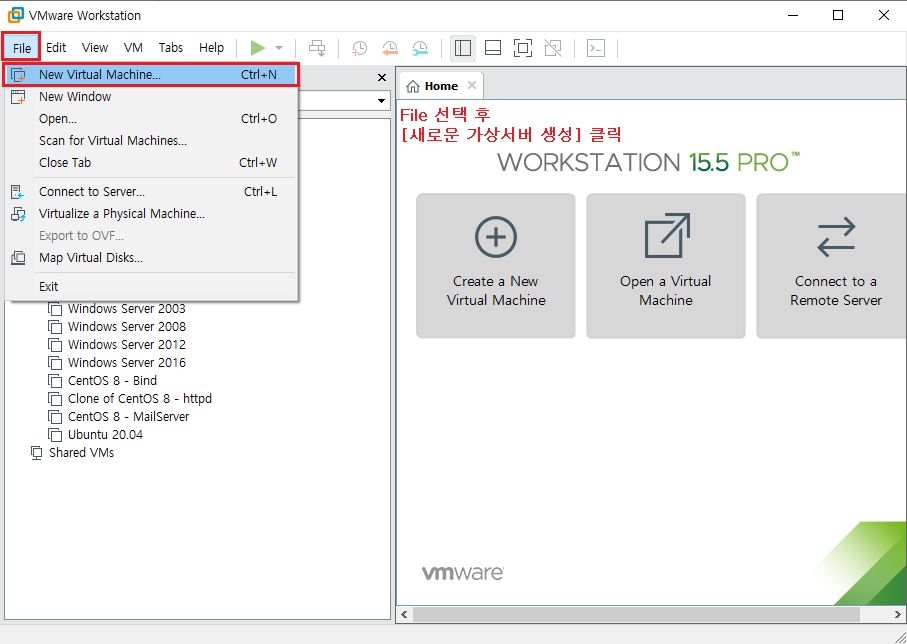Choose Virtualize a Physical Machine...
This screenshot has width=907, height=644.
[x=152, y=214]
